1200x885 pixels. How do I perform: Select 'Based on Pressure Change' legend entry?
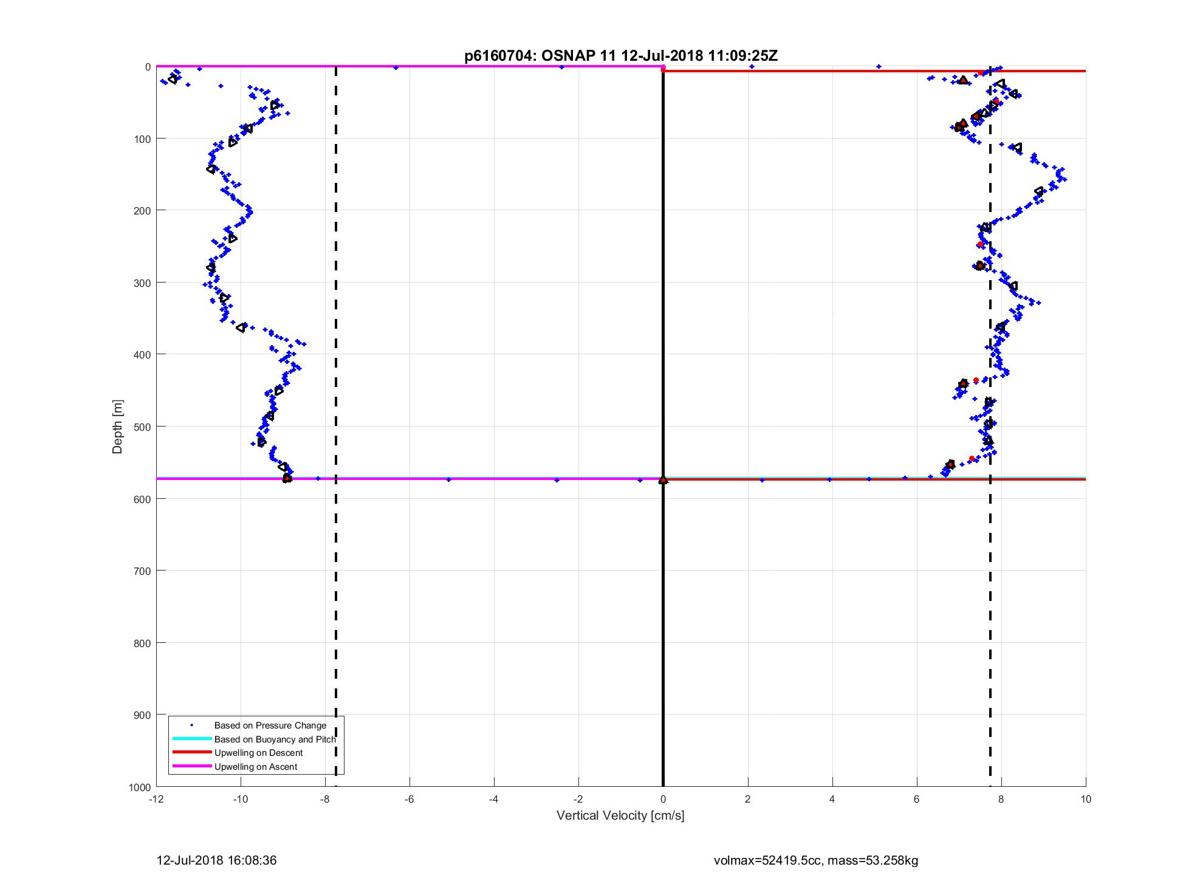point(270,725)
